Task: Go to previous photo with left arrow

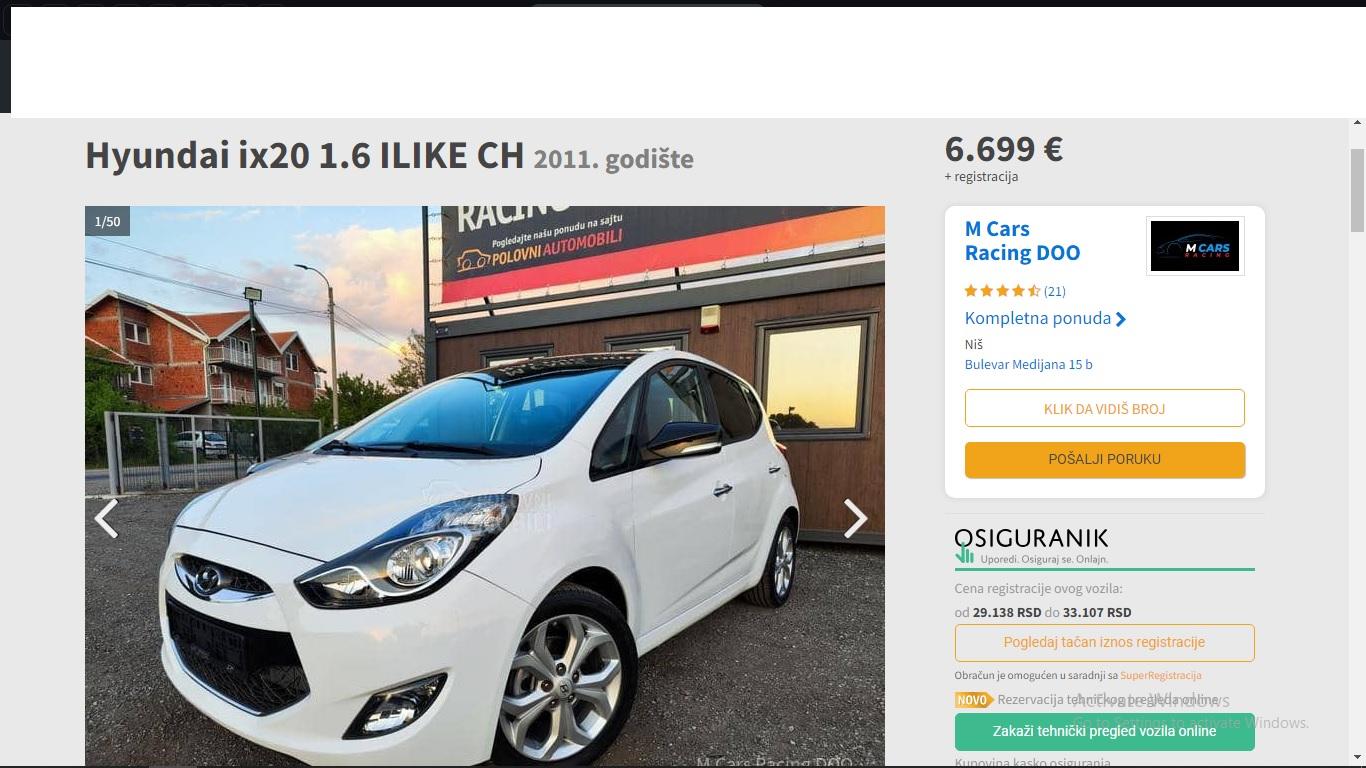Action: (106, 518)
